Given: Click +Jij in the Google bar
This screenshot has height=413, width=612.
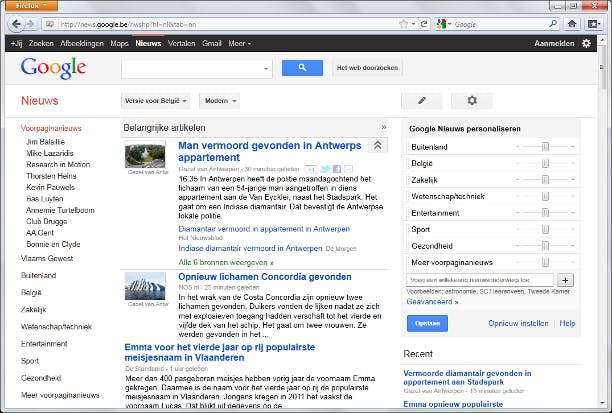Looking at the screenshot, I should click(x=16, y=43).
